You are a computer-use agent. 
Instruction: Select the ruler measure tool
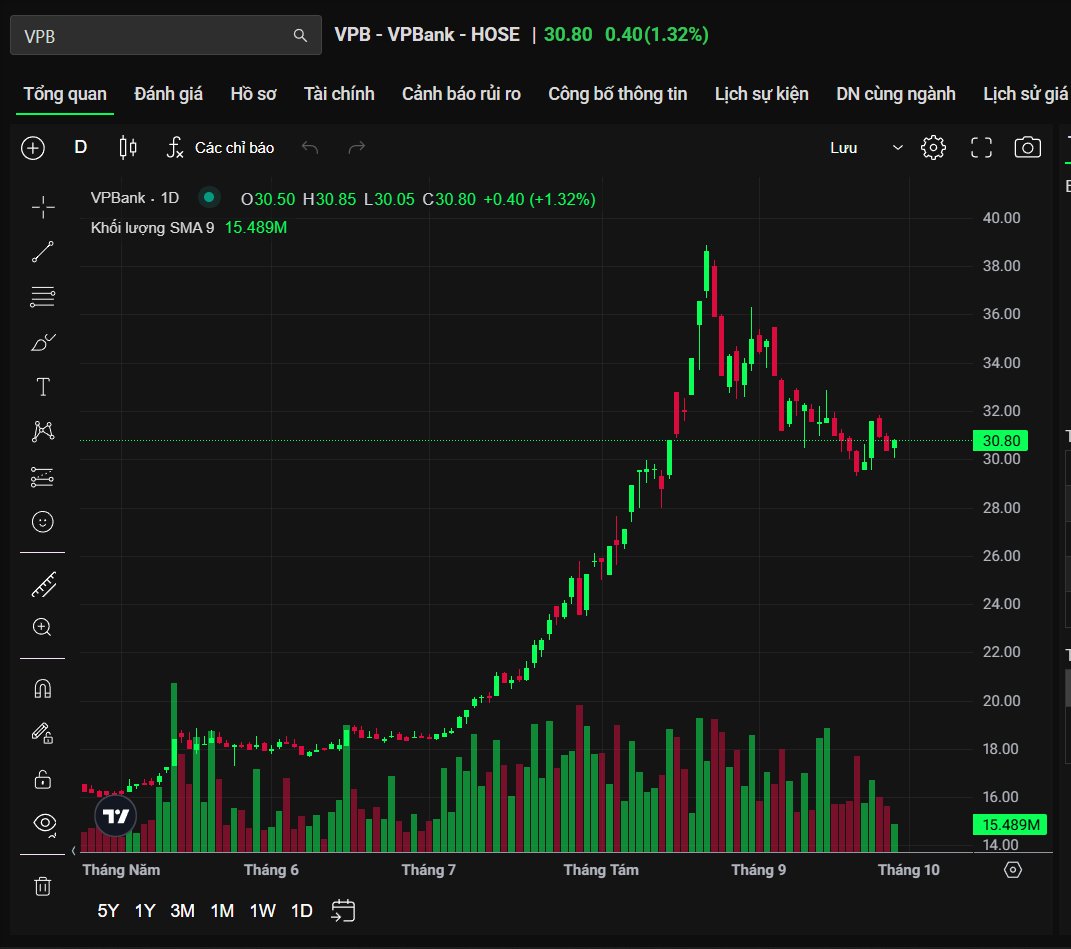[x=43, y=584]
